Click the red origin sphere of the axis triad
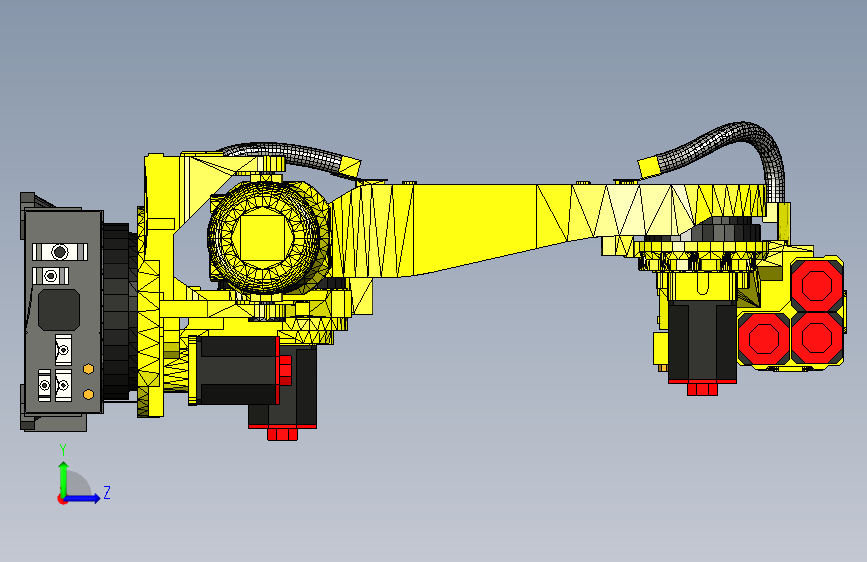 (62, 499)
